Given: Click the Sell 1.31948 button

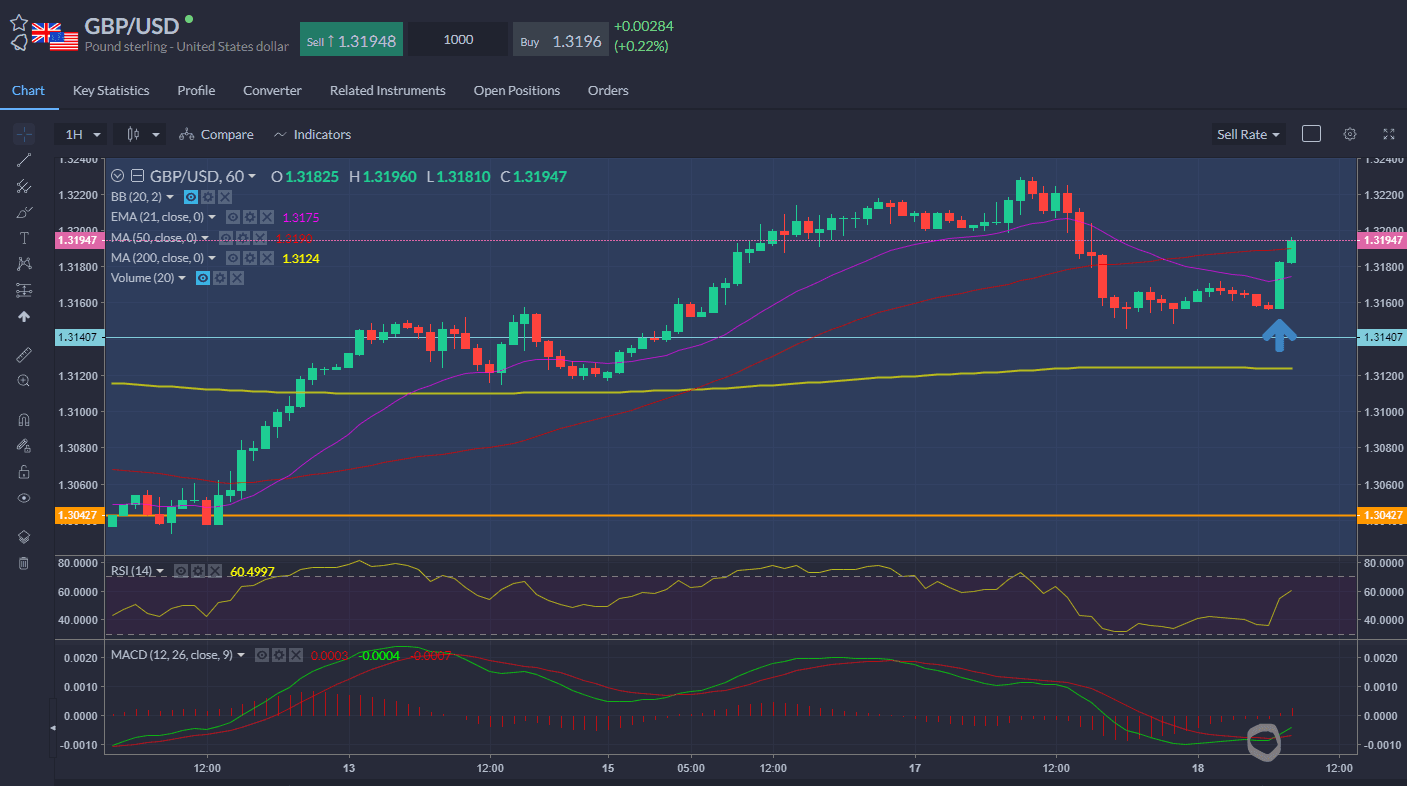Looking at the screenshot, I should 351,40.
